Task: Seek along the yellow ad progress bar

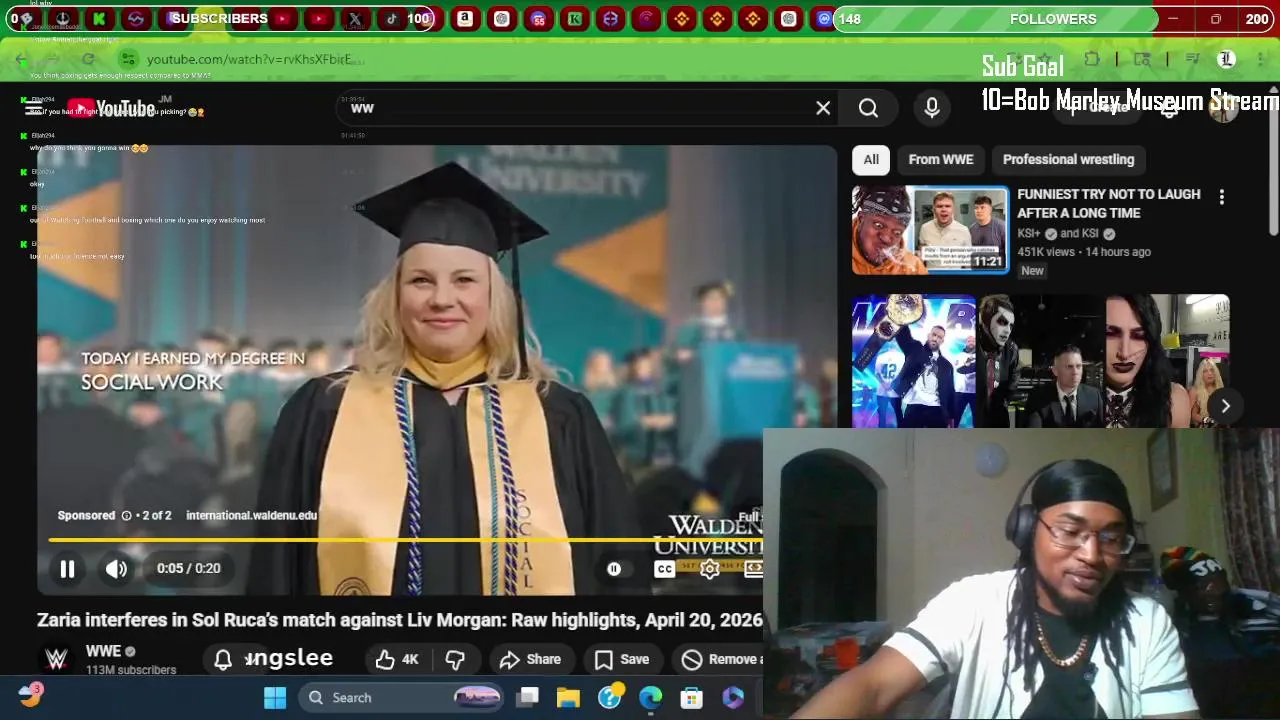Action: coord(405,540)
